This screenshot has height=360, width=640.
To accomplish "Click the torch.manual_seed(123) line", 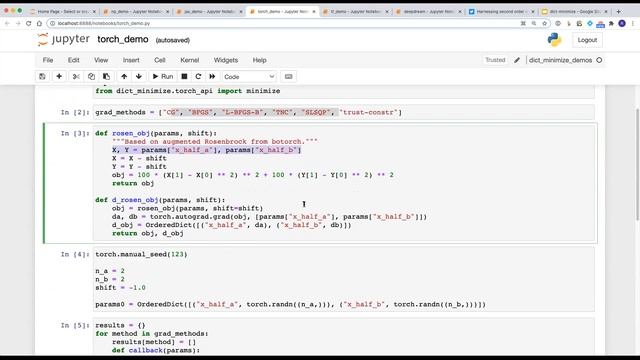I will coord(141,254).
